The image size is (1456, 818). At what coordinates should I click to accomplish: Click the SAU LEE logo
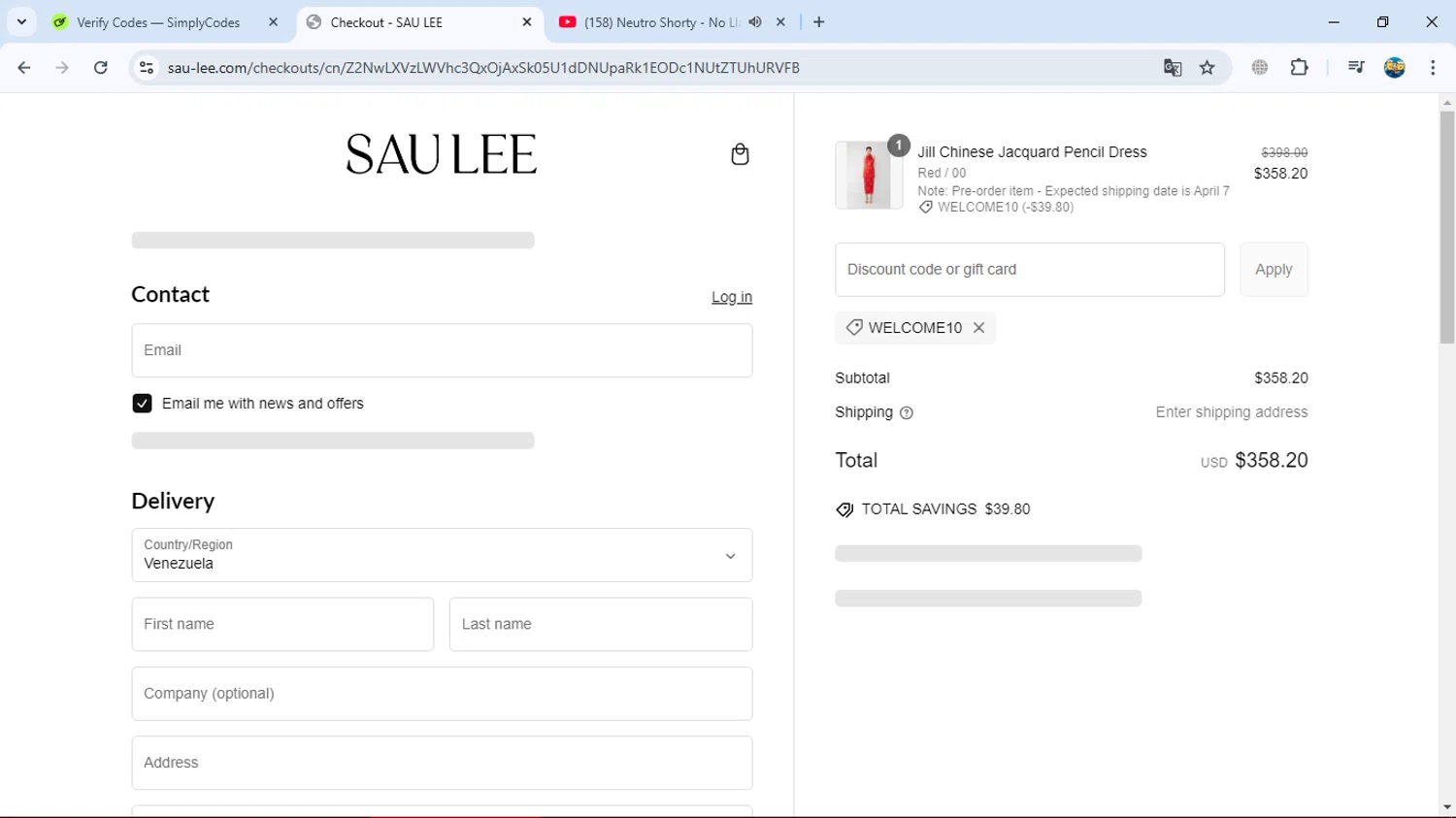click(442, 154)
